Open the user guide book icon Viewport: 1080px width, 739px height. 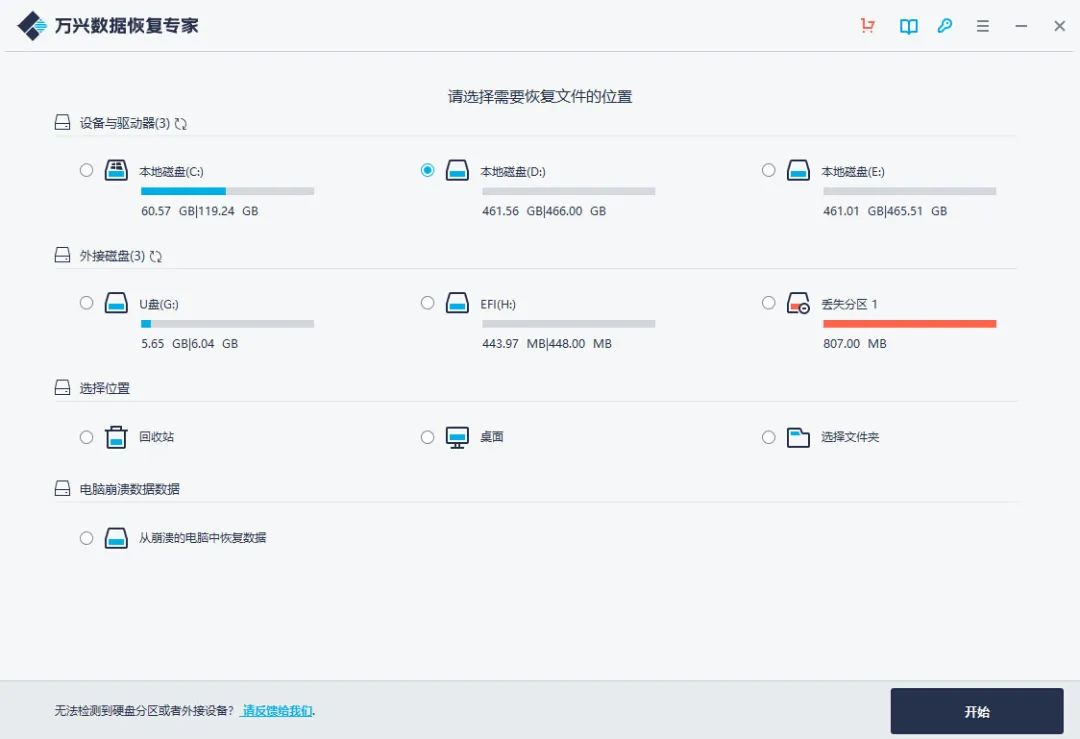(x=908, y=26)
